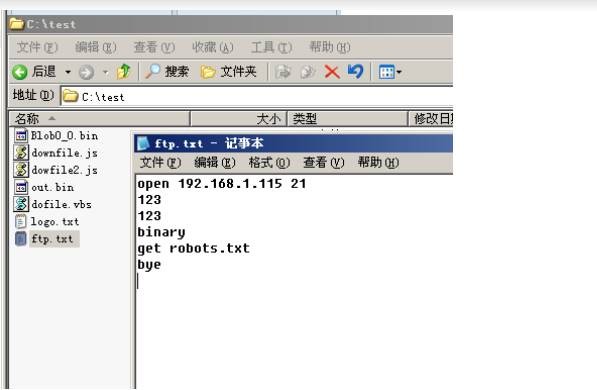Click the greyed-out forward arrow icon

(x=86, y=72)
